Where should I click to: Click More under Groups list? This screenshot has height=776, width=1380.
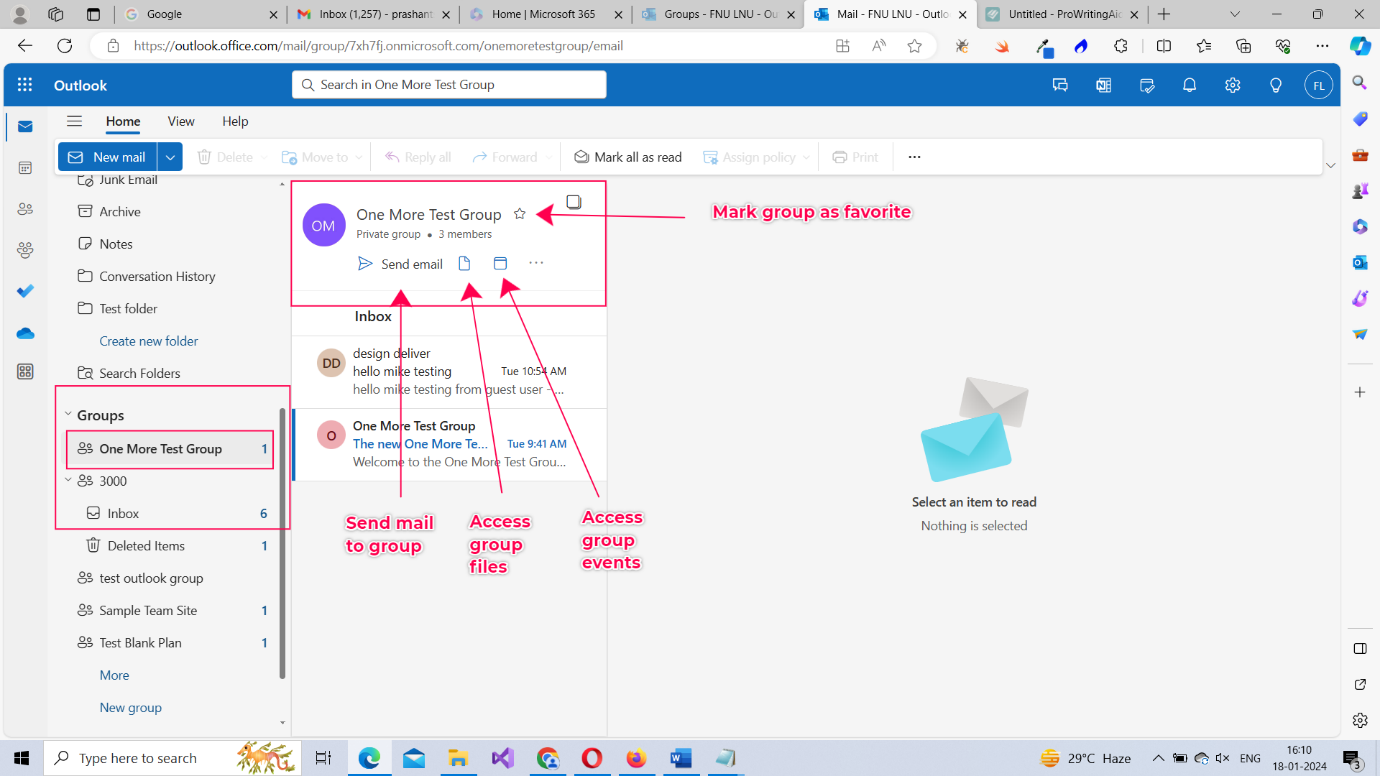(114, 675)
